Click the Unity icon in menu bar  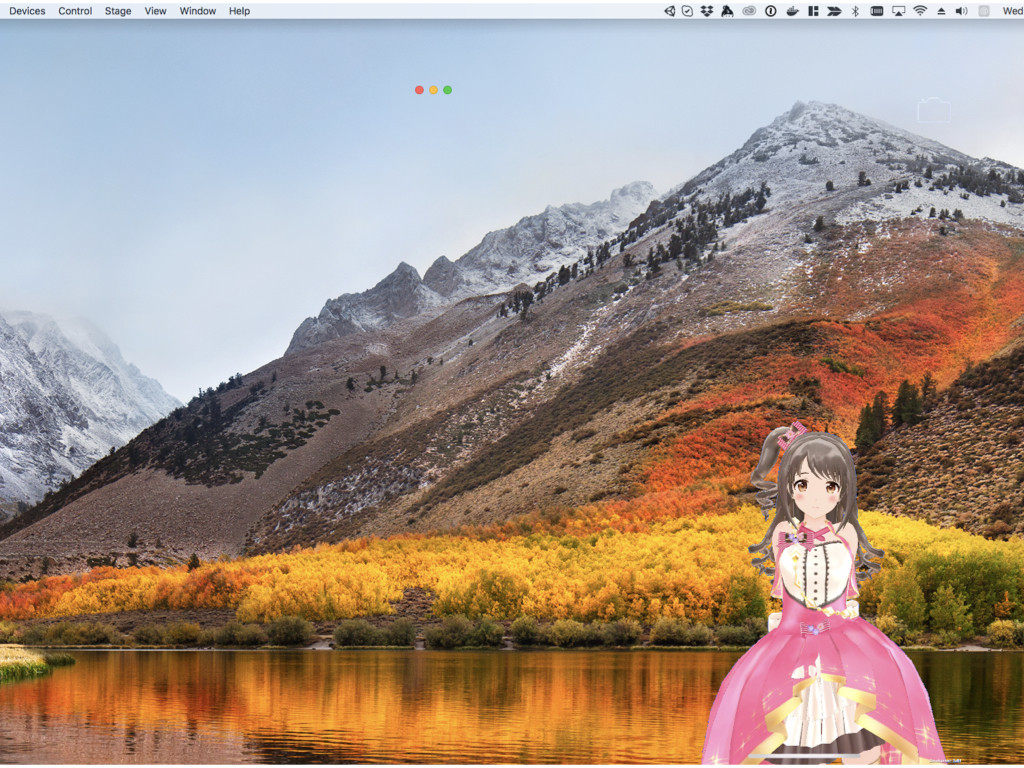point(669,11)
